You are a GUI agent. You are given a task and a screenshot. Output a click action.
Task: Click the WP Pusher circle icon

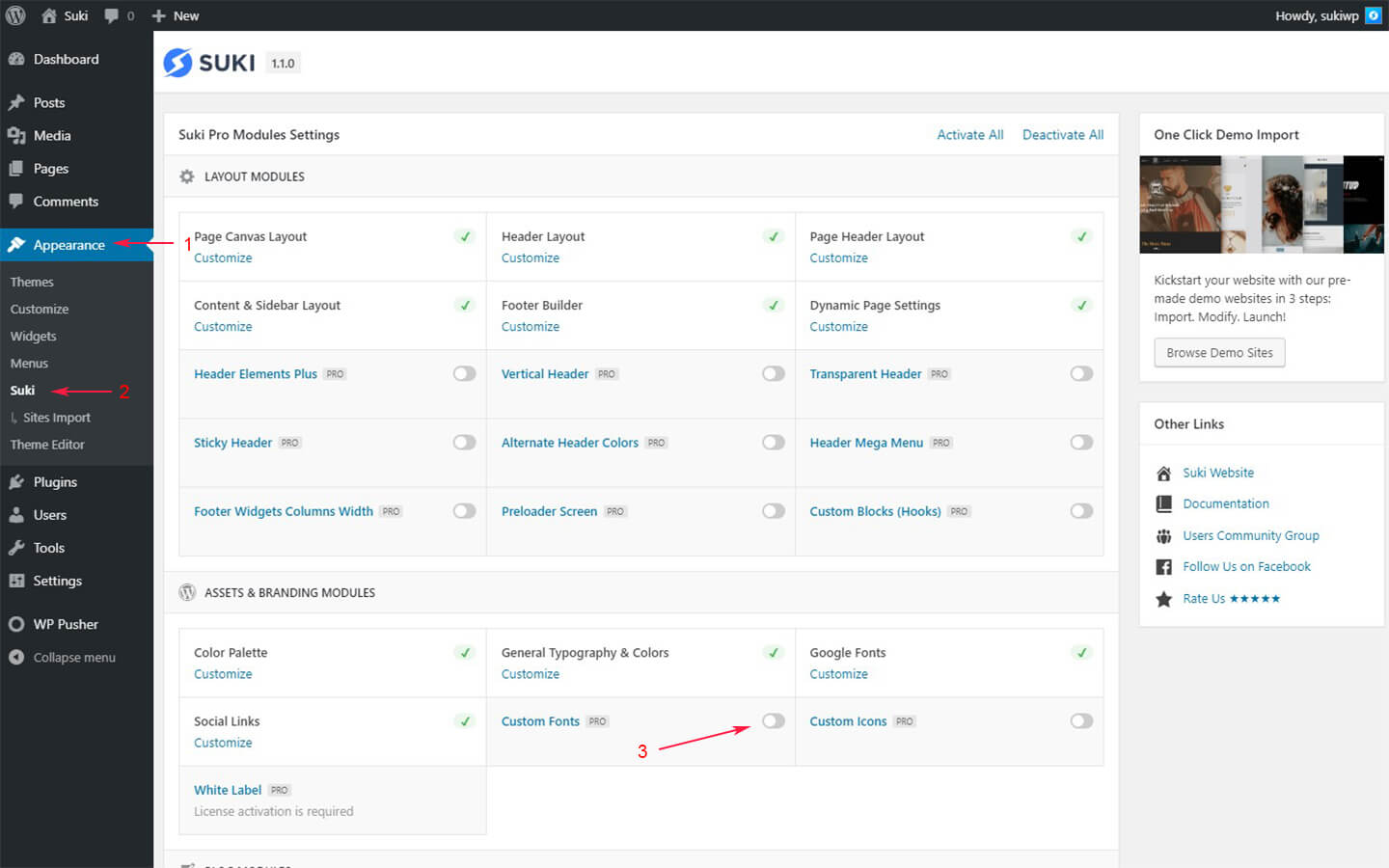(x=16, y=624)
